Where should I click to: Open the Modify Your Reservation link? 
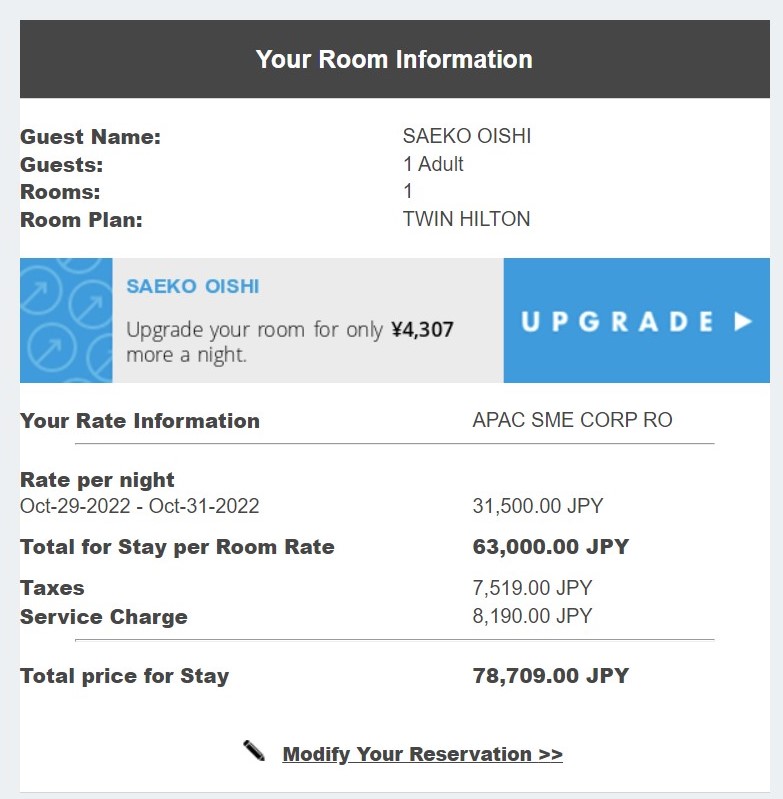click(422, 754)
